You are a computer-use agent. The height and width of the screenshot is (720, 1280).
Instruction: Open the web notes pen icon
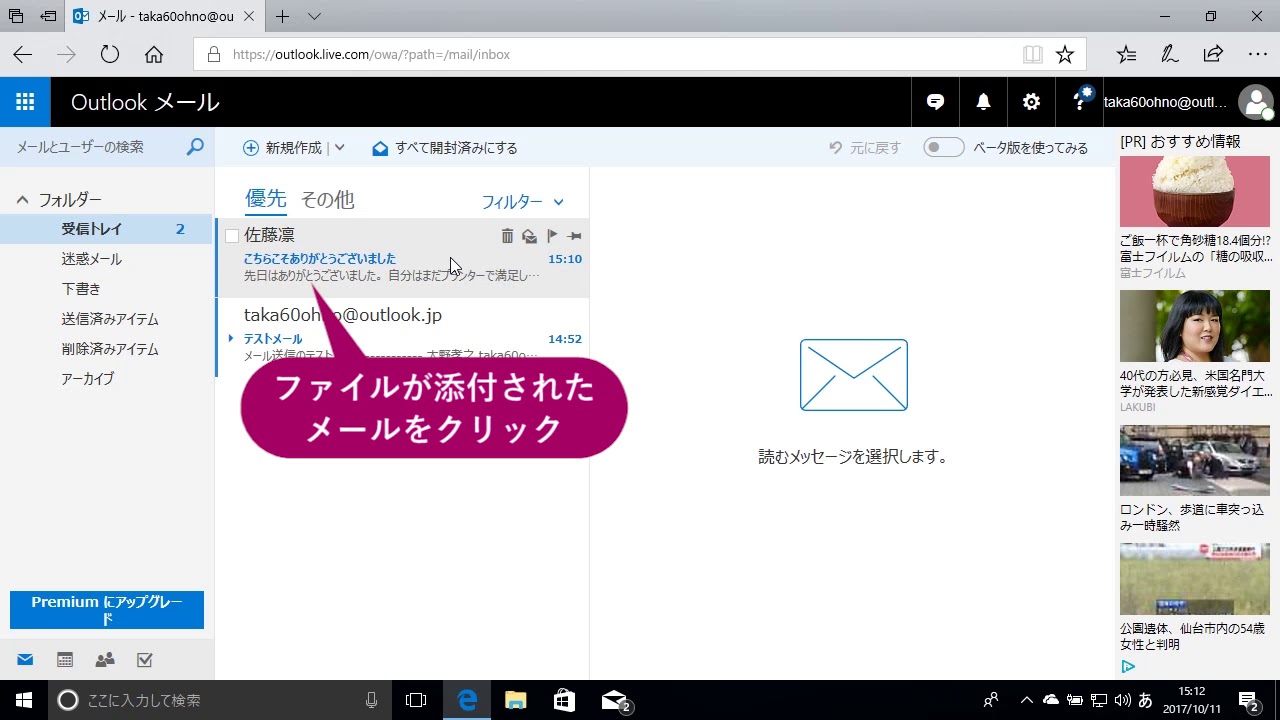(x=1168, y=54)
